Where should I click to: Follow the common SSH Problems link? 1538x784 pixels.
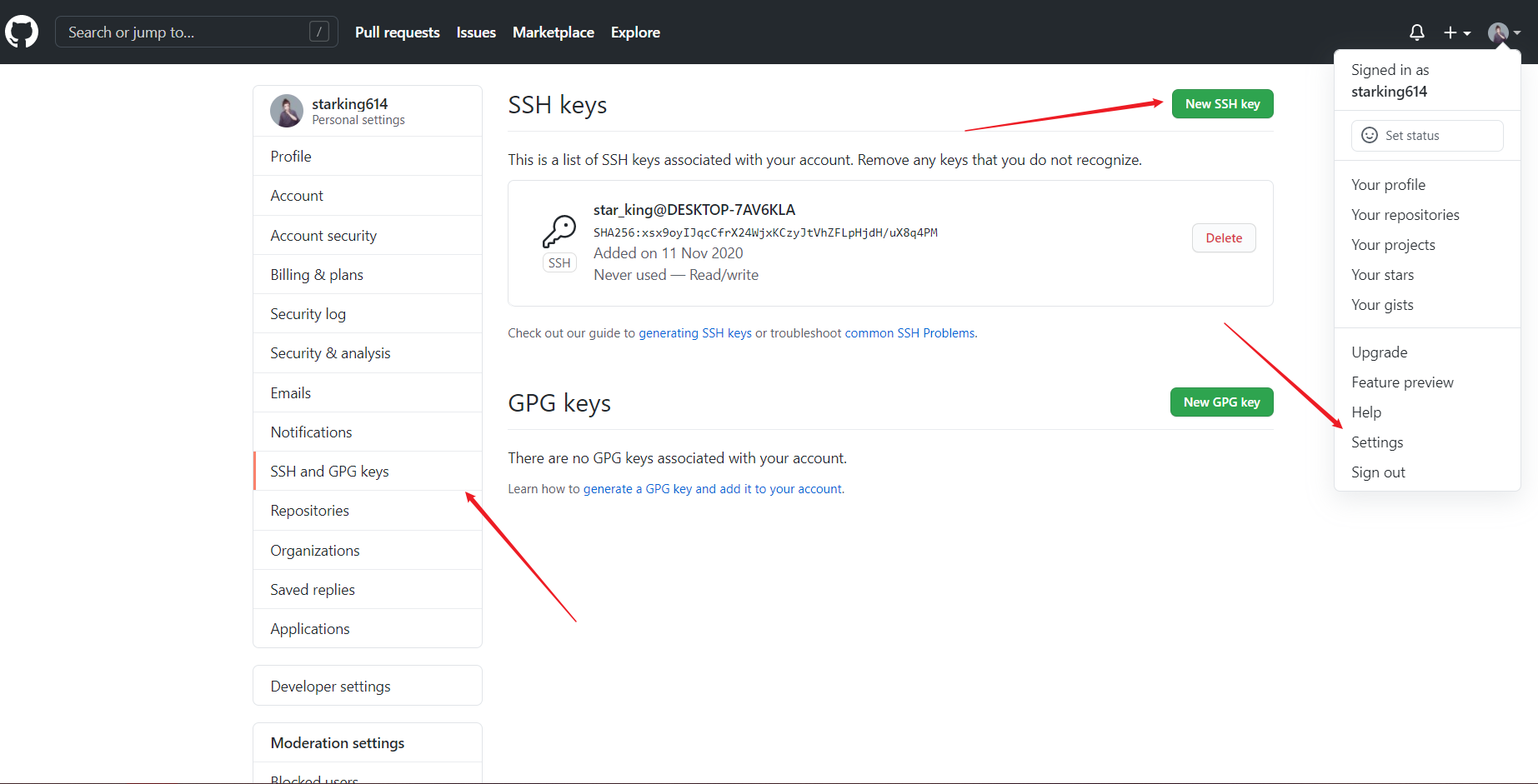tap(909, 333)
